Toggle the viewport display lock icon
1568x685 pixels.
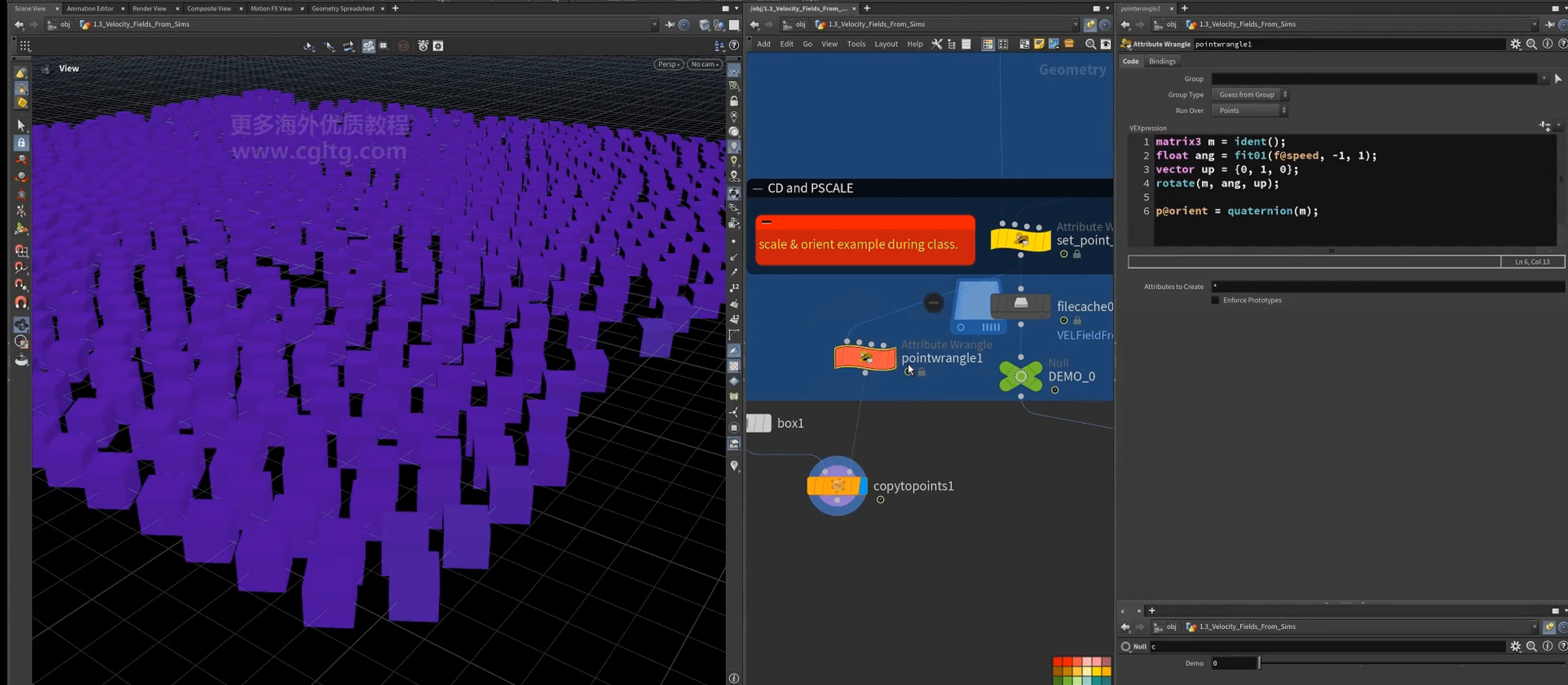click(734, 101)
